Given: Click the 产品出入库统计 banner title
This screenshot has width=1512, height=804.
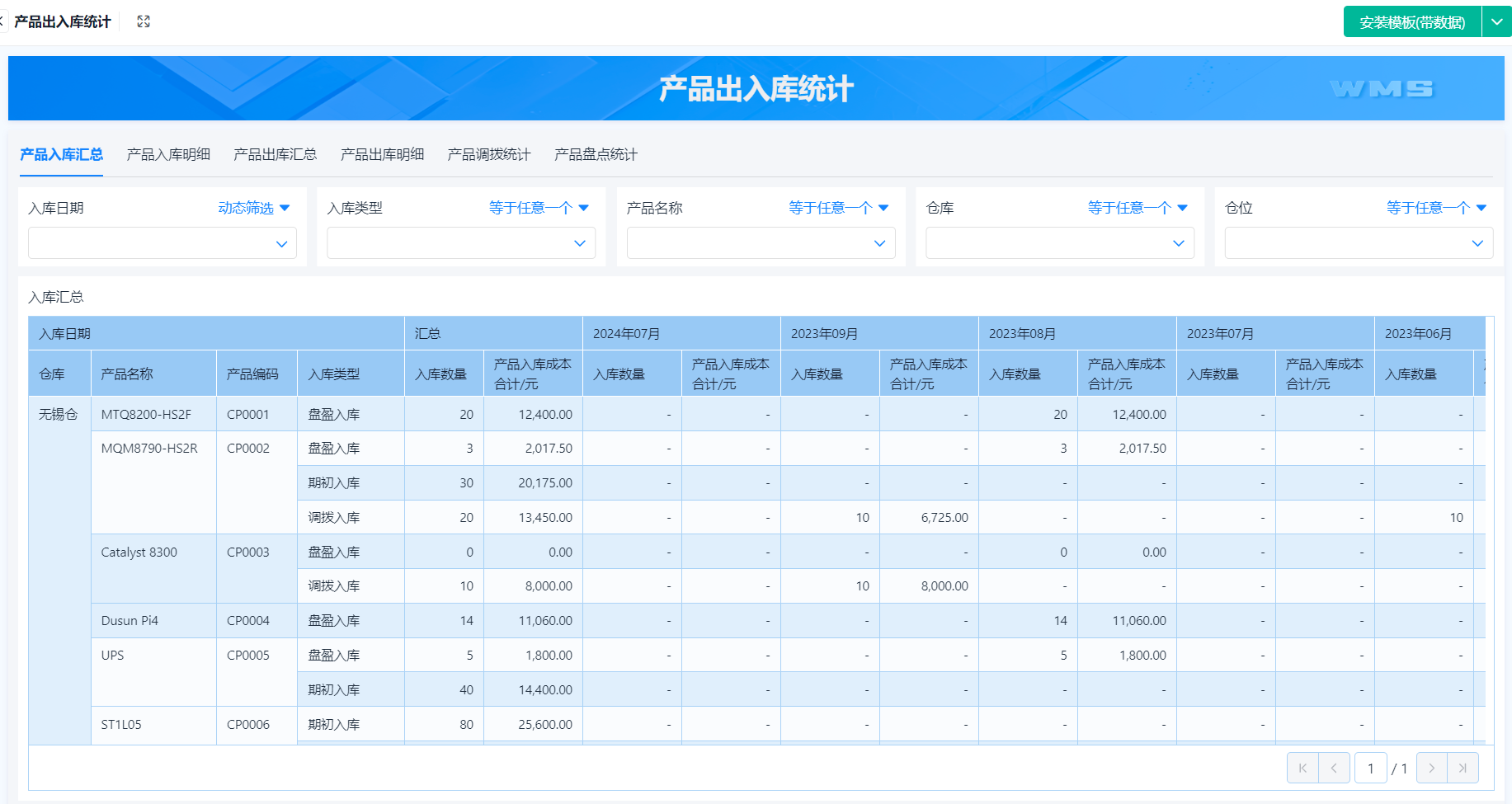Looking at the screenshot, I should (756, 88).
